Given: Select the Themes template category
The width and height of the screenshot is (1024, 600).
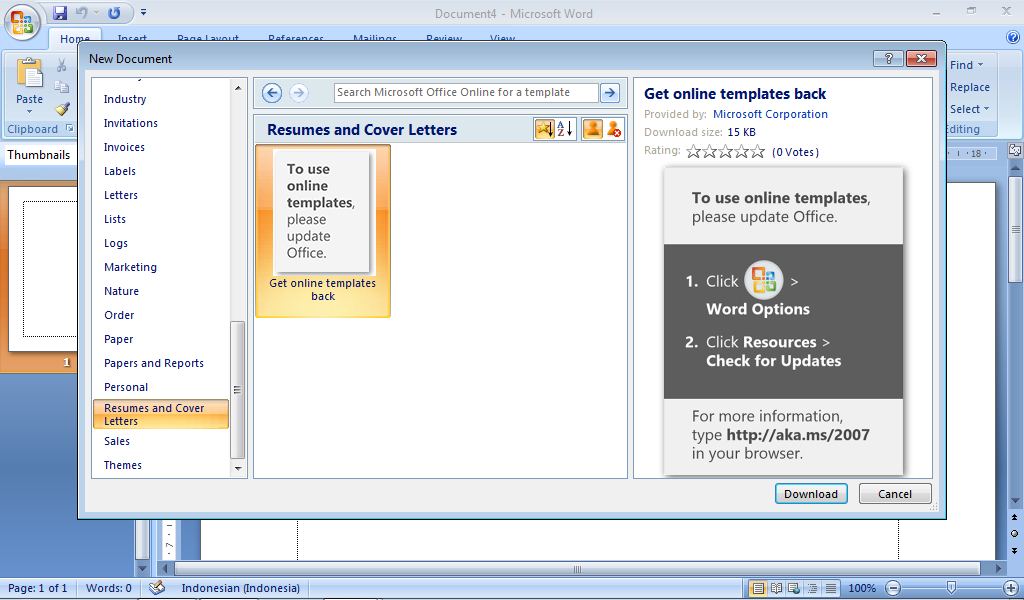Looking at the screenshot, I should 123,465.
